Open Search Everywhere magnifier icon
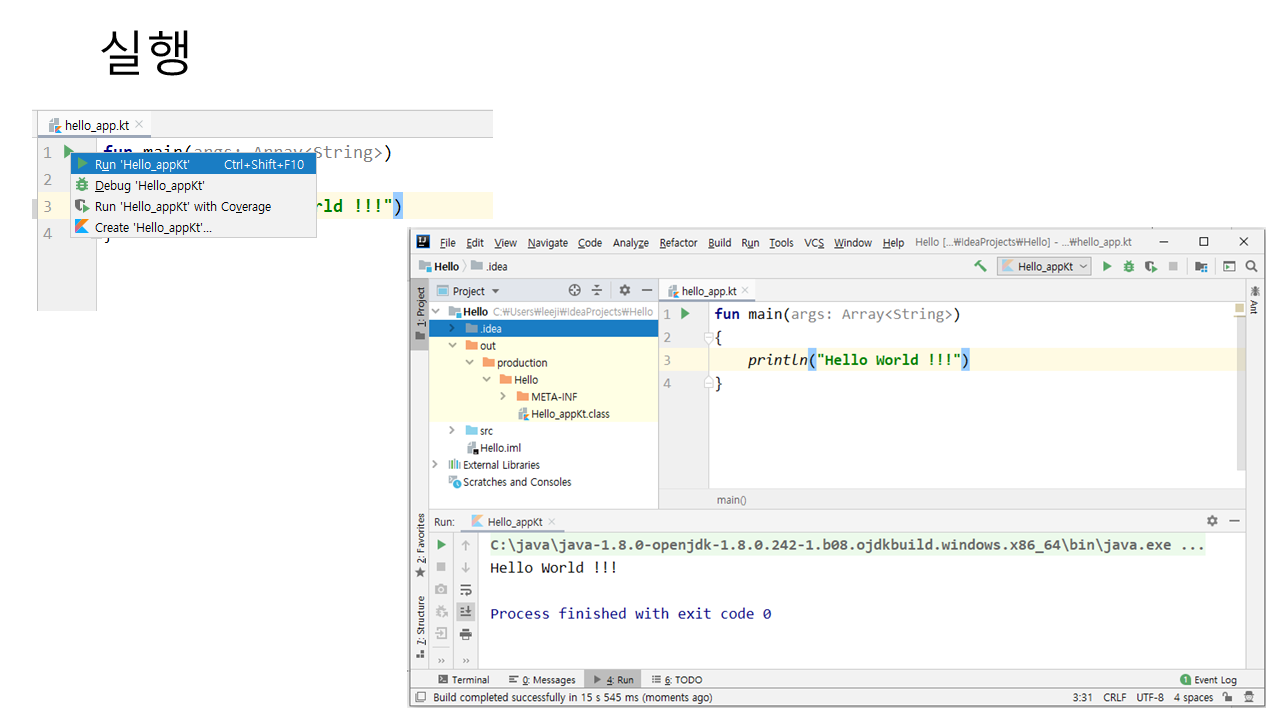Image resolution: width=1280 pixels, height=720 pixels. (1251, 267)
